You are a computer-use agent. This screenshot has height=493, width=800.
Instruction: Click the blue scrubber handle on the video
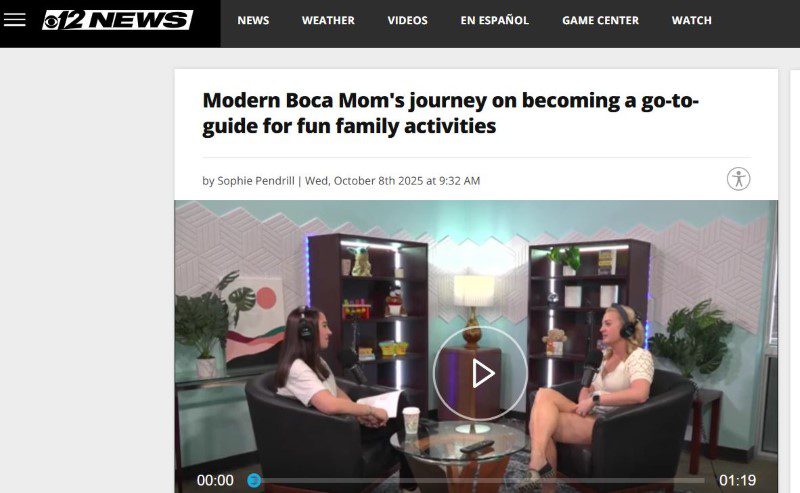click(x=254, y=480)
